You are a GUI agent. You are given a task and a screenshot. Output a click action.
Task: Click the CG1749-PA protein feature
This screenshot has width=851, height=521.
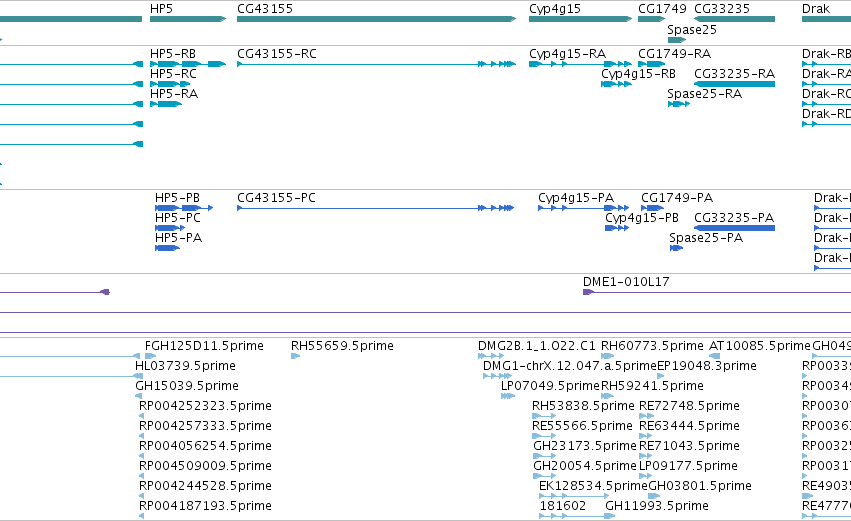(x=652, y=208)
